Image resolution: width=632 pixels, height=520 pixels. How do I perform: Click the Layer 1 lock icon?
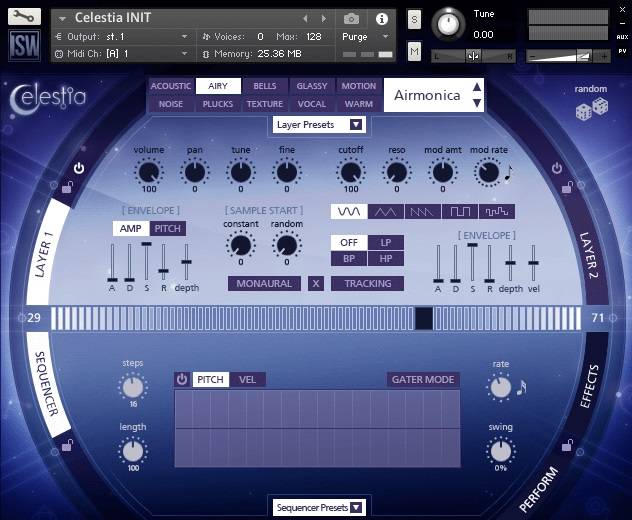click(x=67, y=186)
